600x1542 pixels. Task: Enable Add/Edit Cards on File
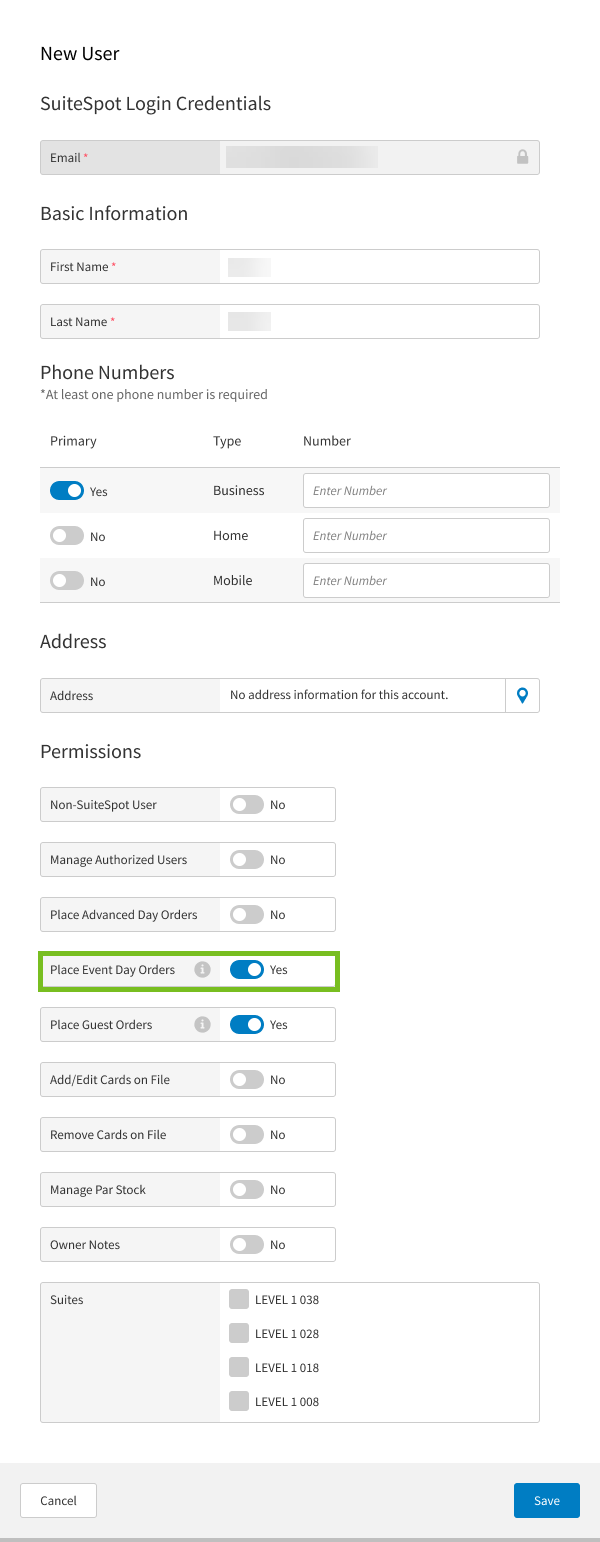(x=247, y=1079)
